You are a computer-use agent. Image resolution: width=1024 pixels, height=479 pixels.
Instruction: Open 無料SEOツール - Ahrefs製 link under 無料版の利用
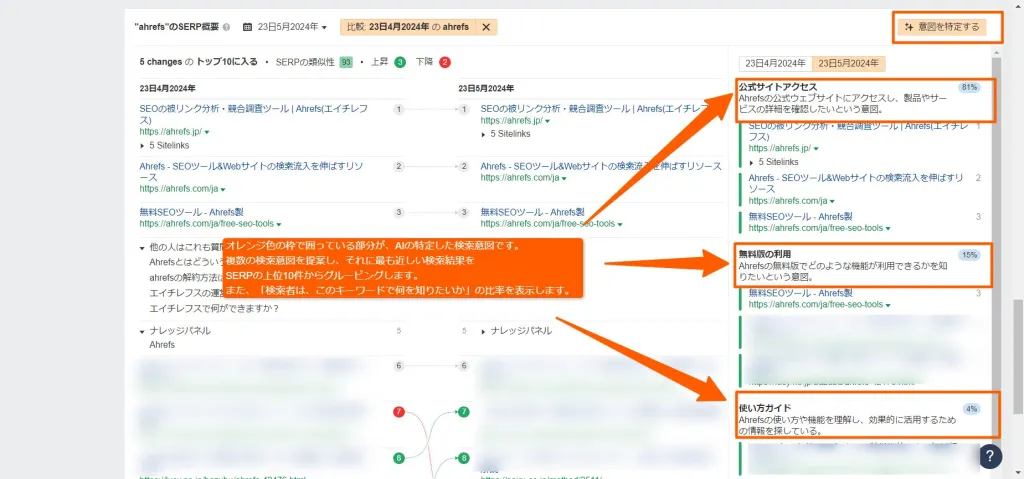coord(801,293)
